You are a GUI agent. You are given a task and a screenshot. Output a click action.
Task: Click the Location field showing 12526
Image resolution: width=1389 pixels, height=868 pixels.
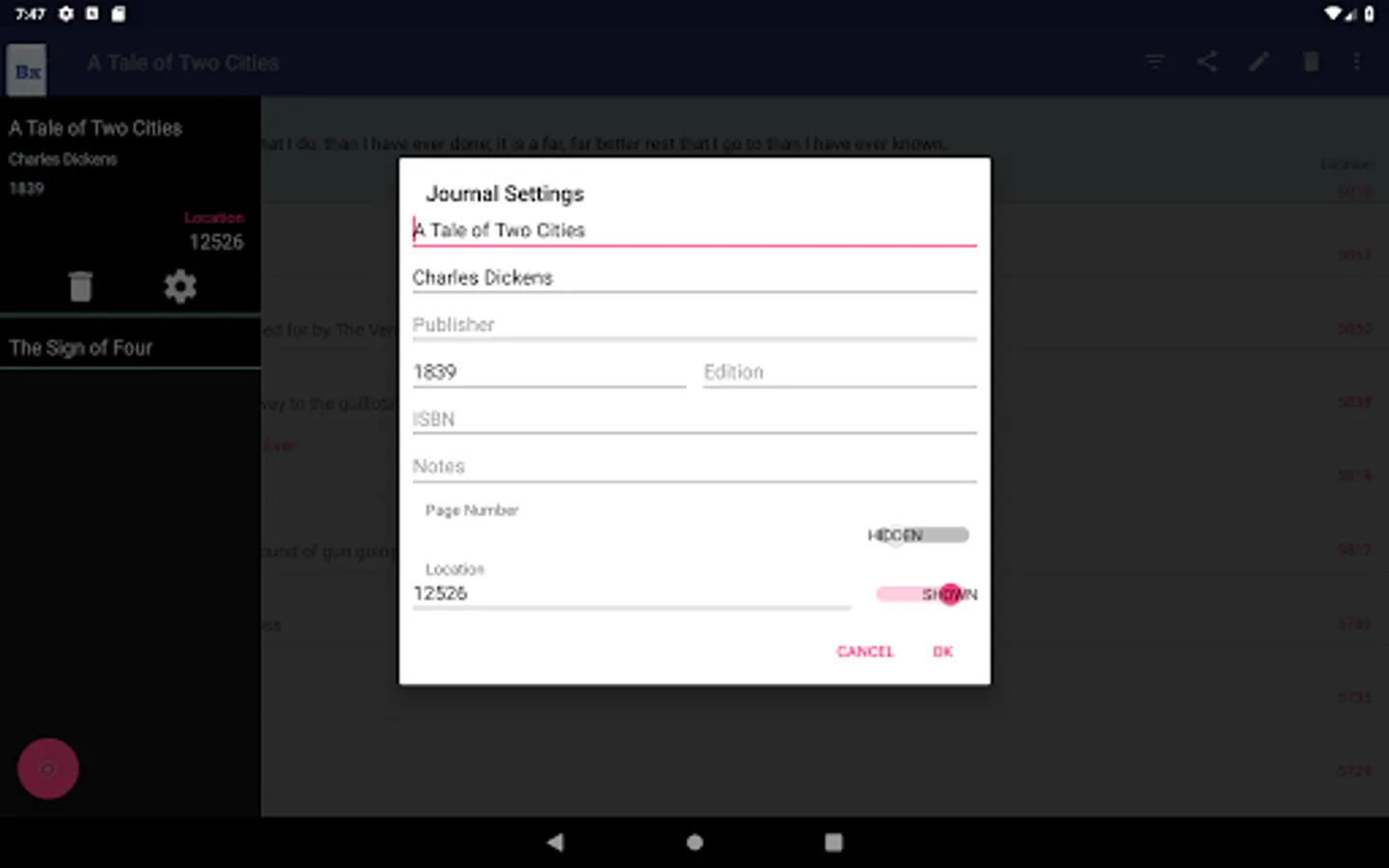point(632,594)
